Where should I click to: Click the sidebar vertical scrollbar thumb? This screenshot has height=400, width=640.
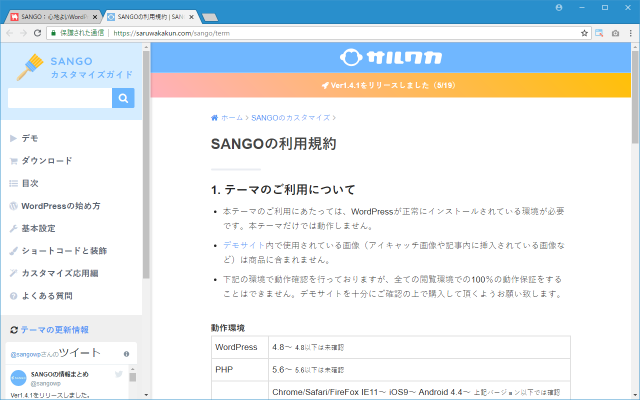click(146, 165)
